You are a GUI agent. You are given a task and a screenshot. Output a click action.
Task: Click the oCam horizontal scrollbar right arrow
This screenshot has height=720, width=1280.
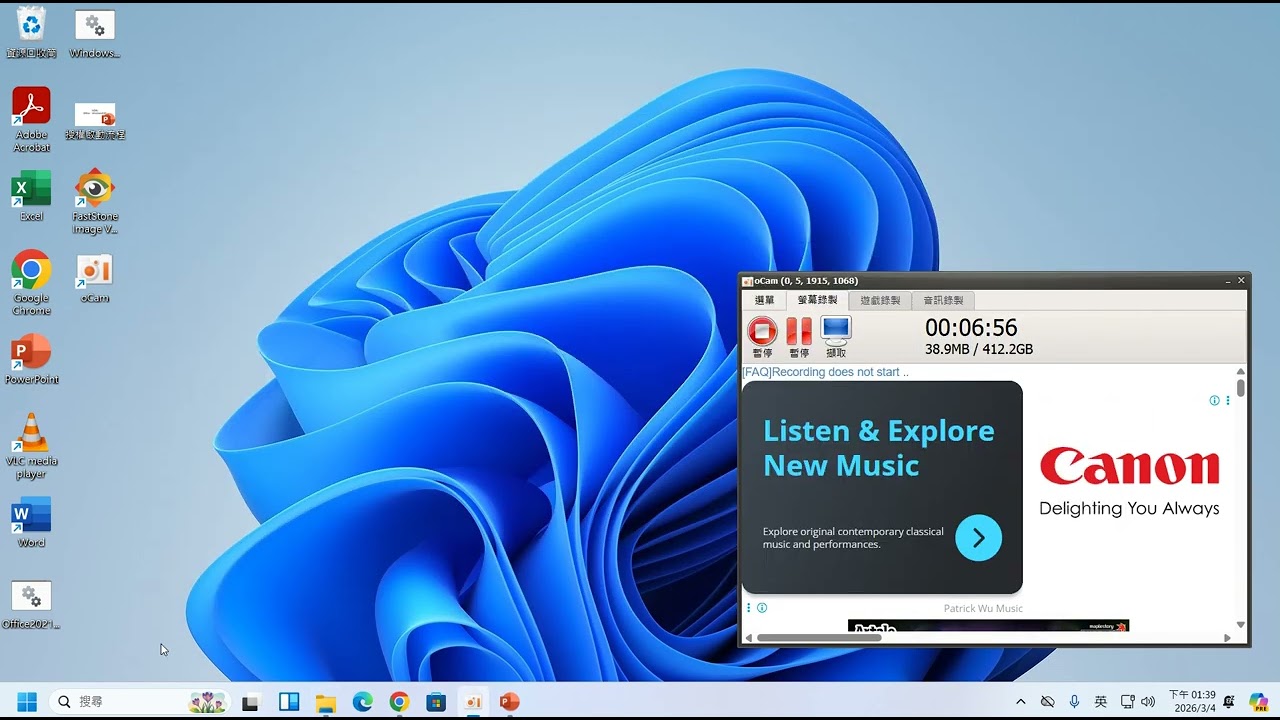click(1228, 638)
